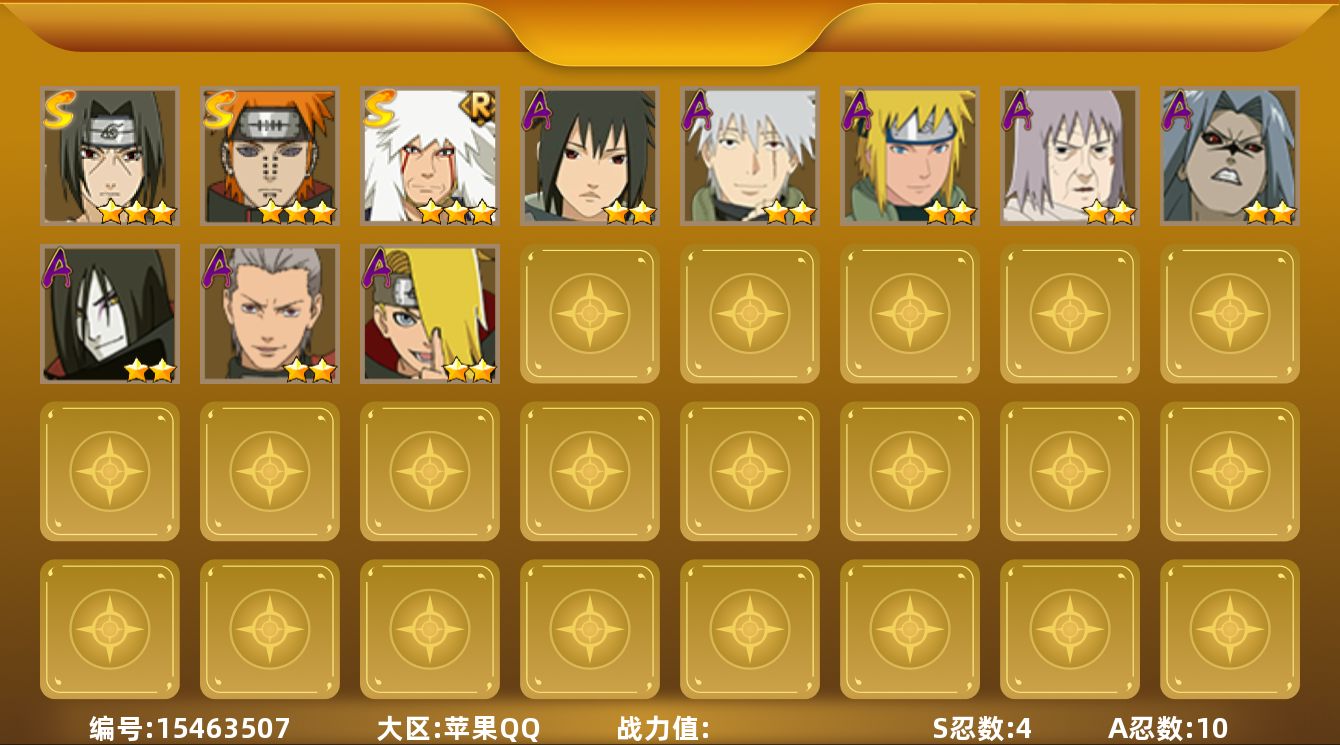
Task: Open the white-haired S-rank character with red face lines
Action: tap(430, 156)
